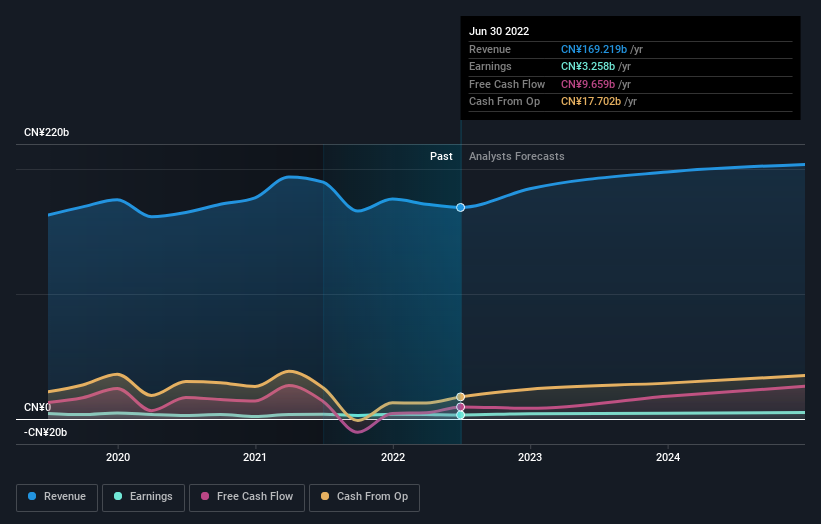Click the Jun 30 2022 tooltip date
This screenshot has width=821, height=524.
(x=499, y=31)
